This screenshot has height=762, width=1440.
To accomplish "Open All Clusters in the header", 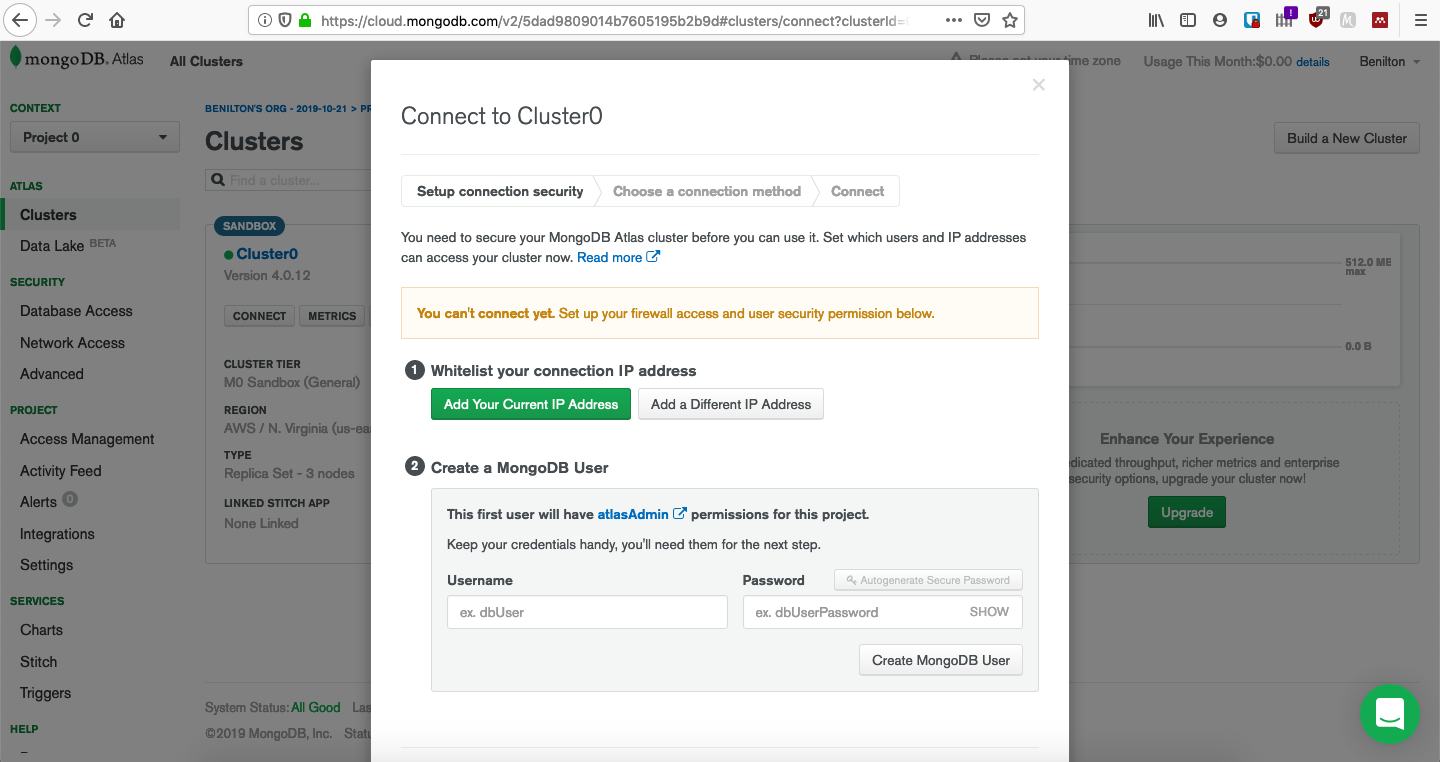I will (206, 61).
